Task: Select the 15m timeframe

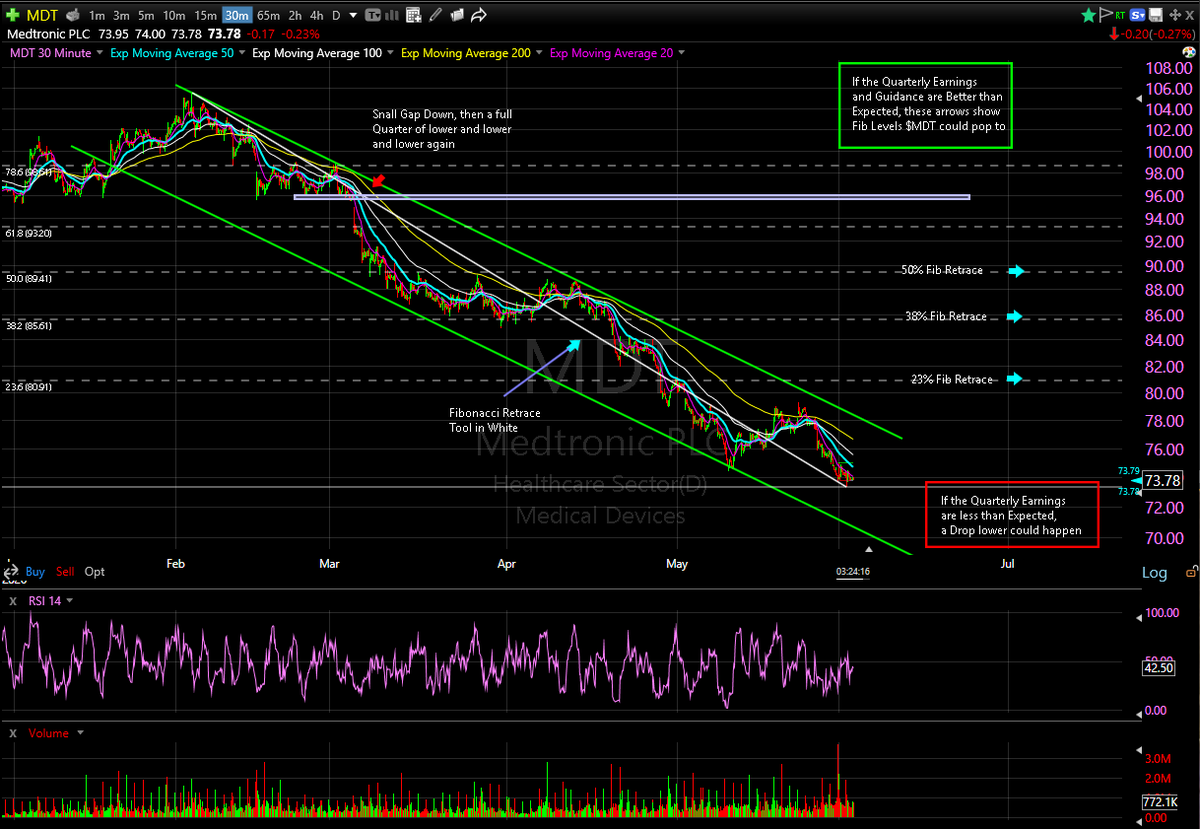Action: (206, 15)
